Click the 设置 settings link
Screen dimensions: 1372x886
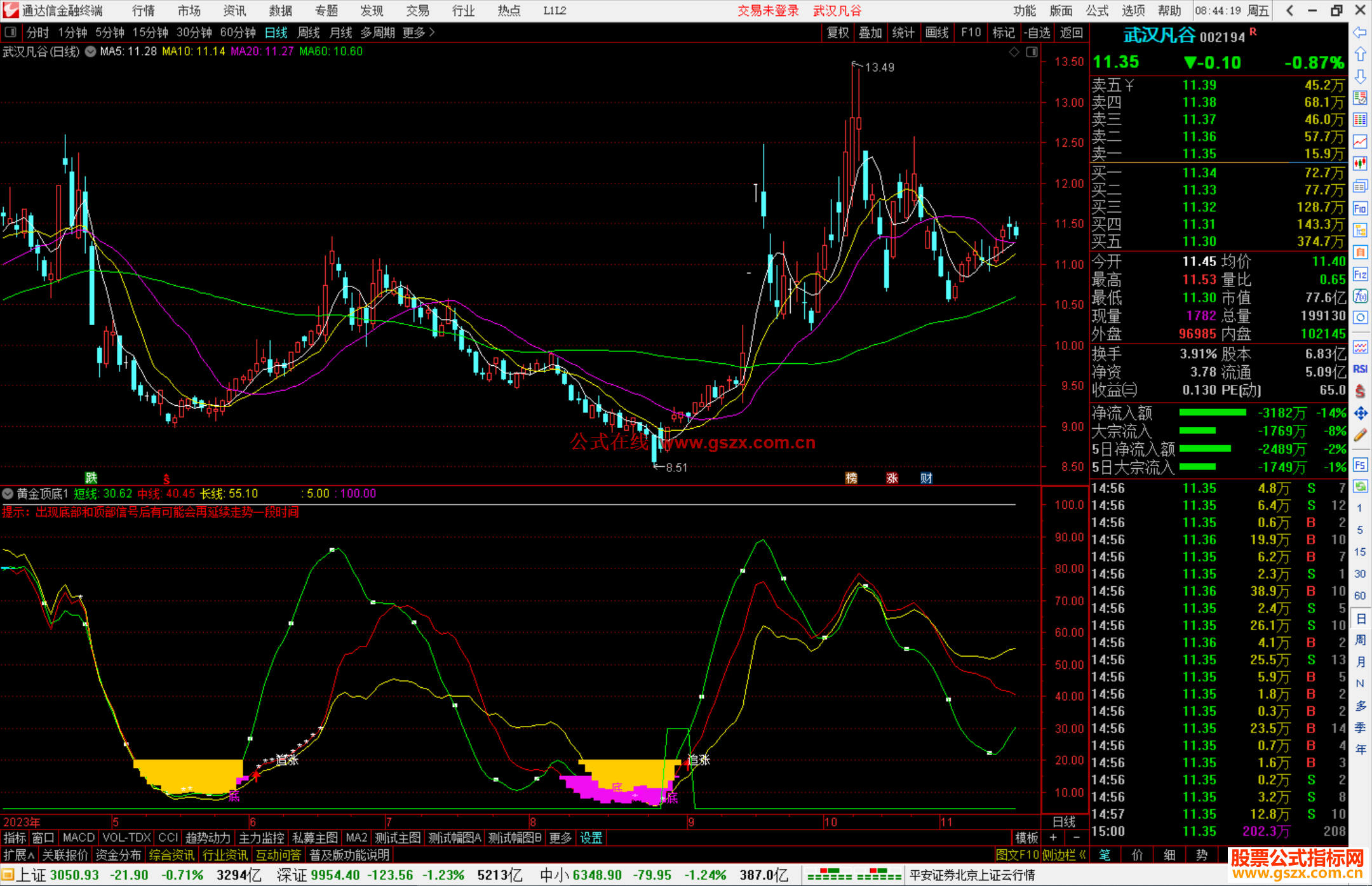pyautogui.click(x=591, y=838)
